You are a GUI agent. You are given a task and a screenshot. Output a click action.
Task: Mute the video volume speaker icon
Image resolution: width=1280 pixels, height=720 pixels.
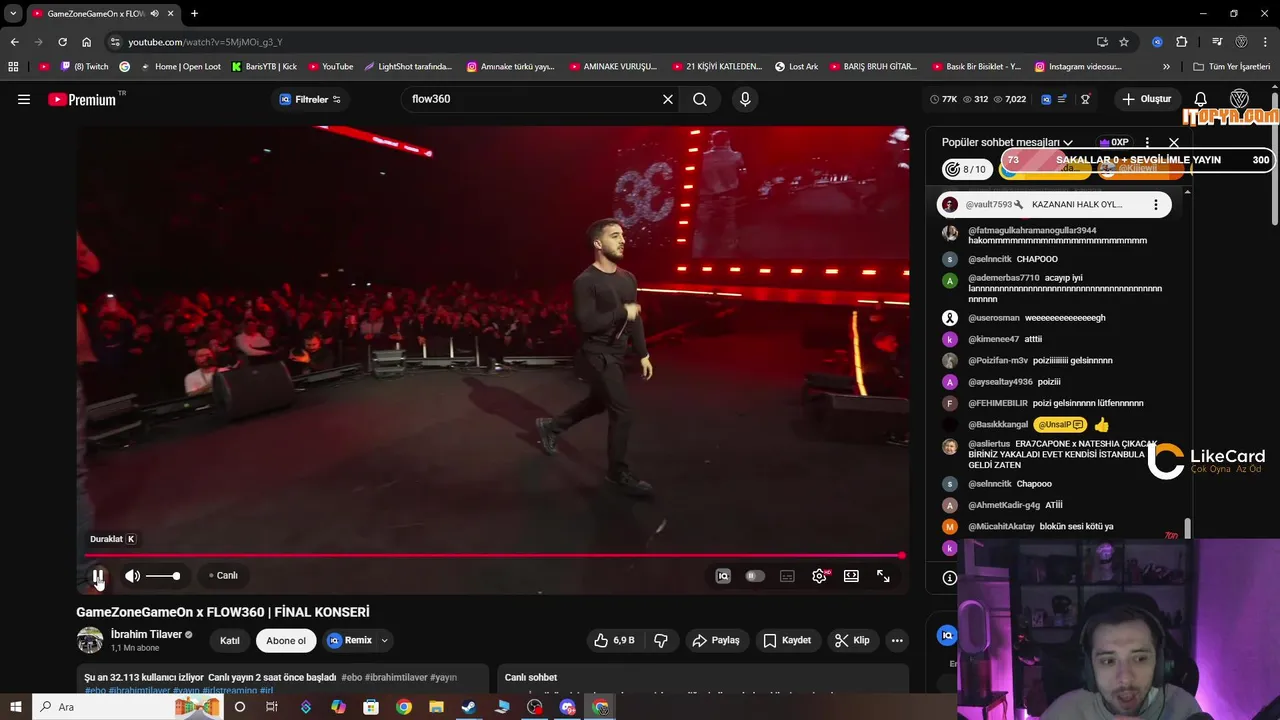132,576
